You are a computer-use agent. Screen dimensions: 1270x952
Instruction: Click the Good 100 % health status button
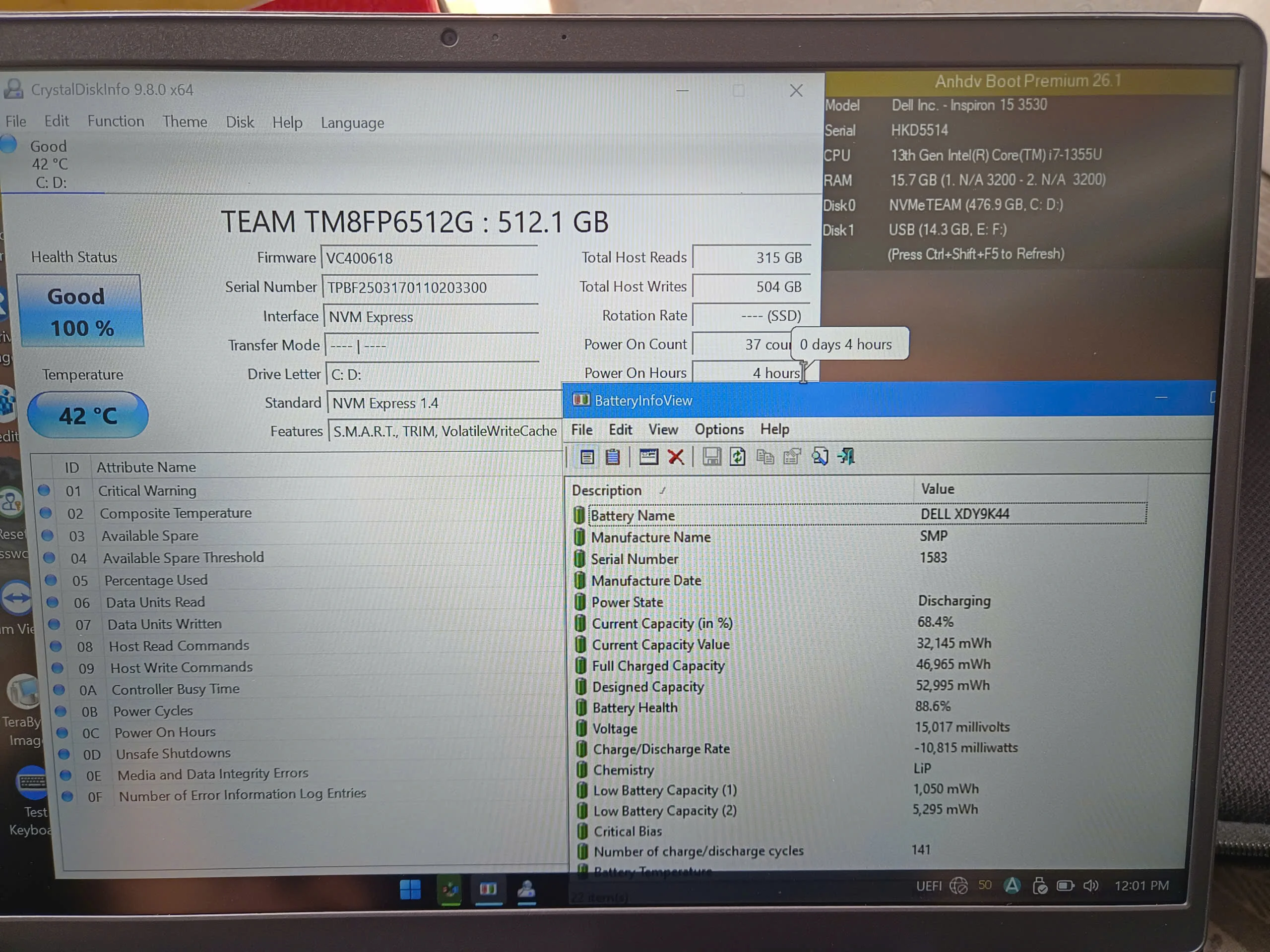[x=80, y=310]
